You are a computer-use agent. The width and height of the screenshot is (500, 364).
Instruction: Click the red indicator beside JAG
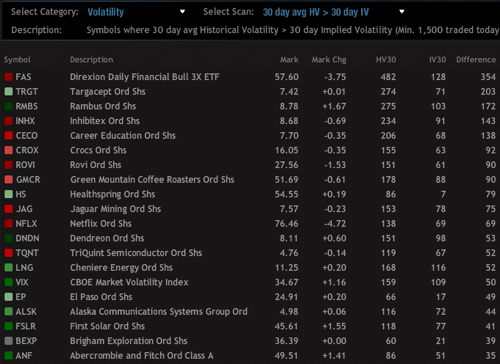point(9,209)
